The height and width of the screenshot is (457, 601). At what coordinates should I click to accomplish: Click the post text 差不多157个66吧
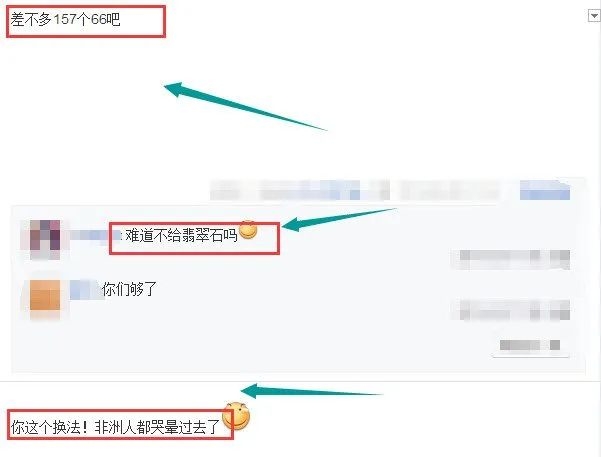pyautogui.click(x=65, y=19)
